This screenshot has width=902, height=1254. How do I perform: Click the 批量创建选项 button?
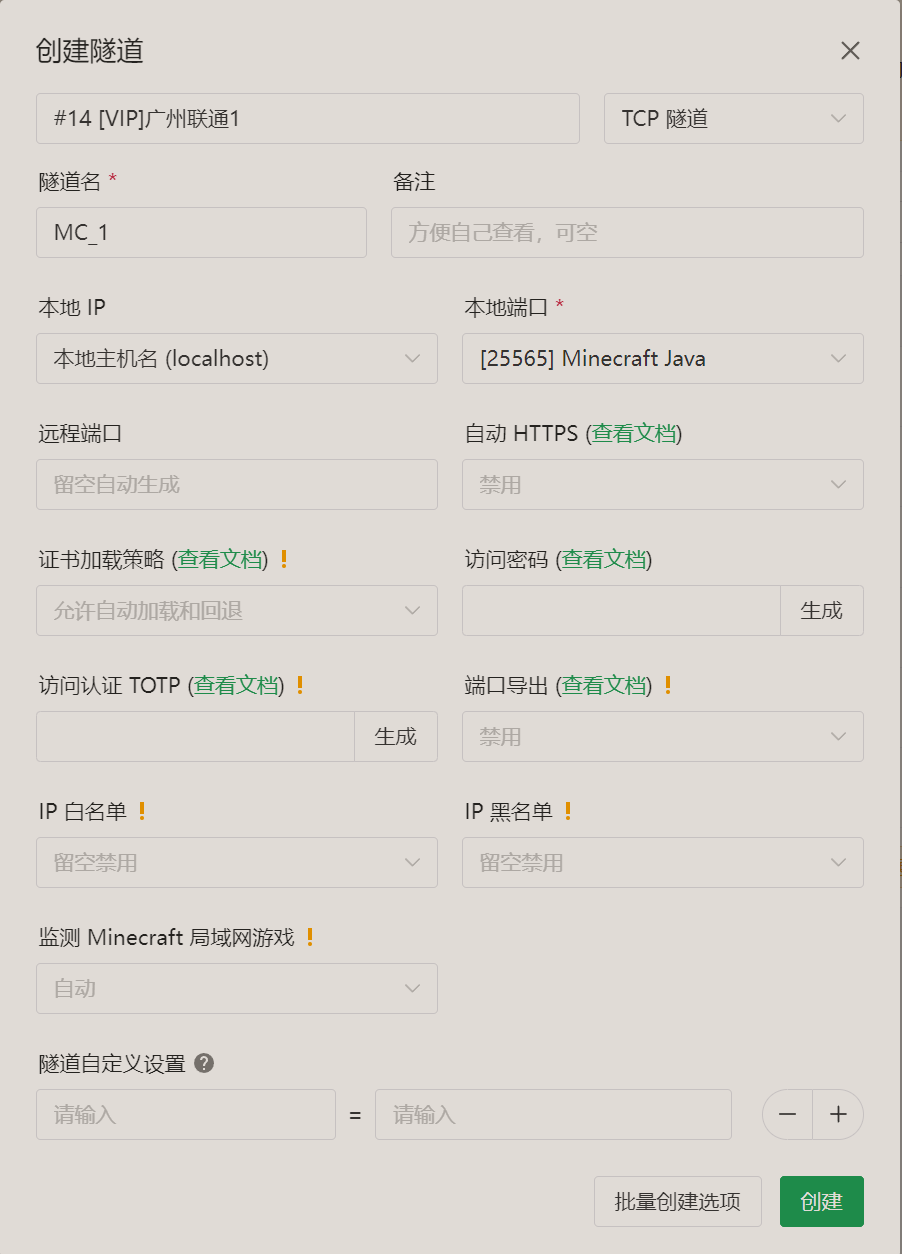(x=677, y=1201)
